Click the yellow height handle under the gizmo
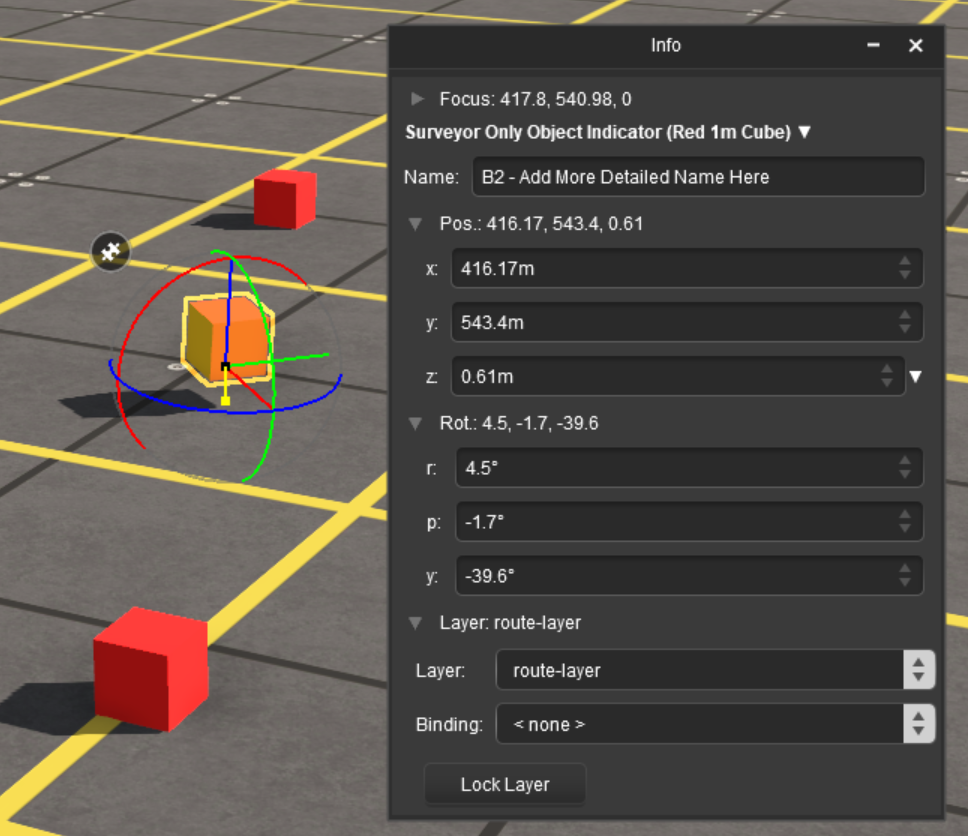 point(226,401)
